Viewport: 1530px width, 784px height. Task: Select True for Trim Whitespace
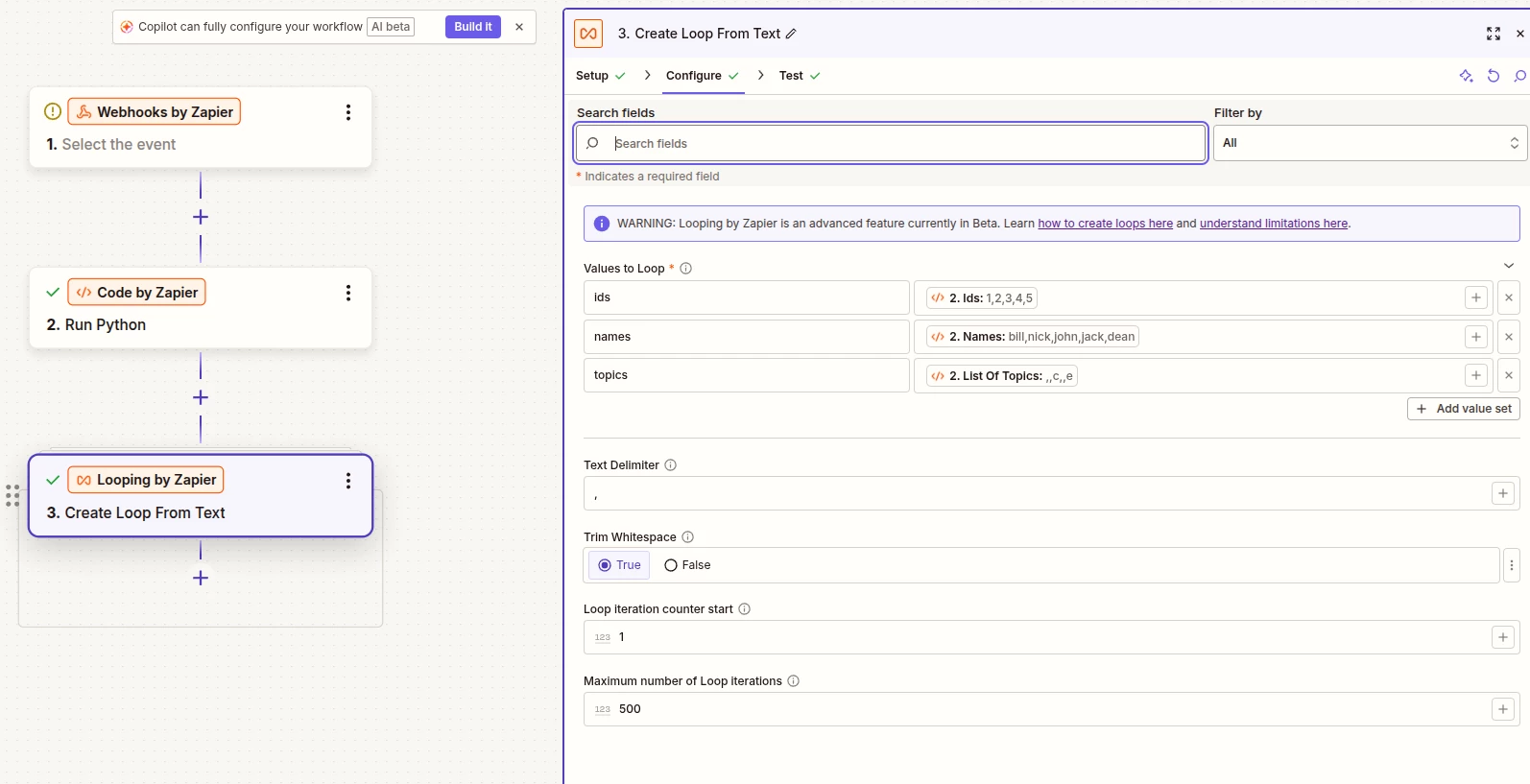(619, 565)
